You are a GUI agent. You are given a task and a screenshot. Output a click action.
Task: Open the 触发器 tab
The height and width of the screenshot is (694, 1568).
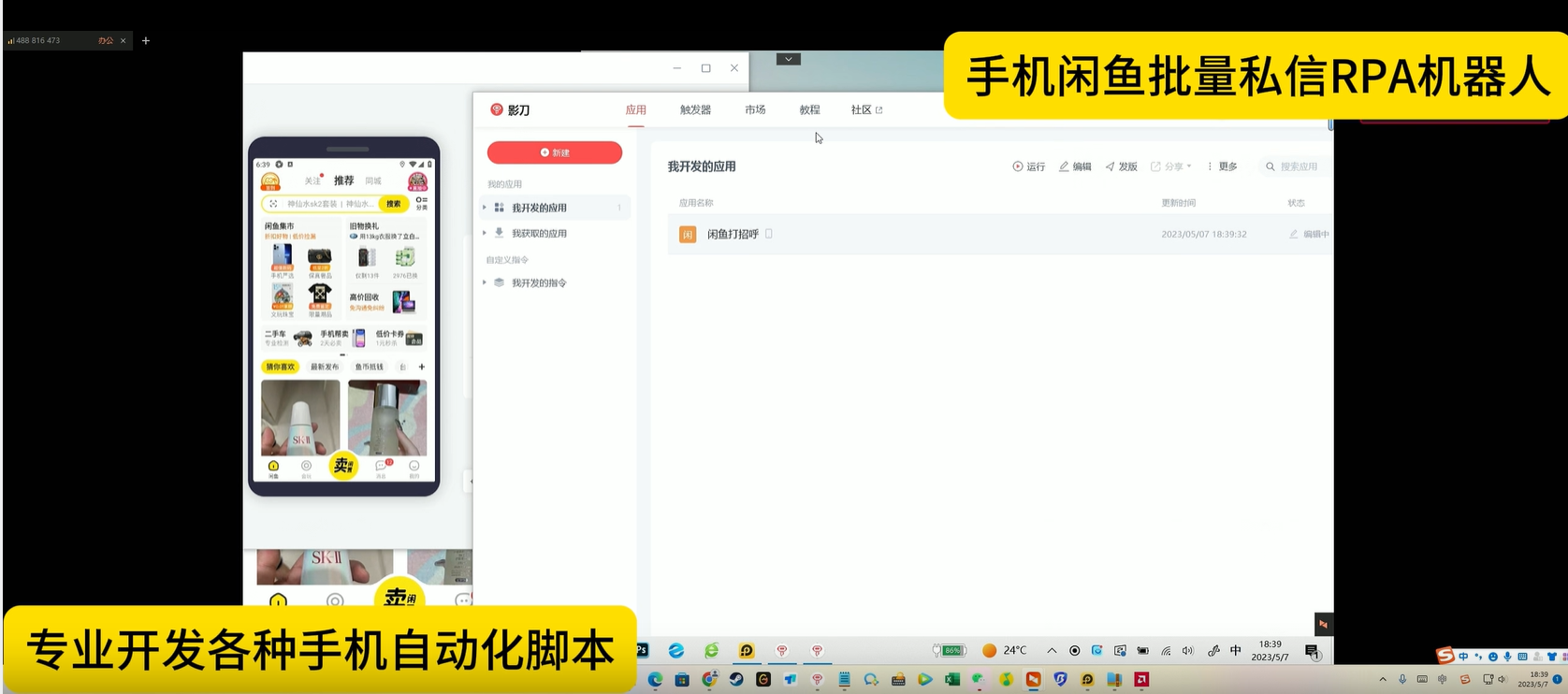[695, 109]
